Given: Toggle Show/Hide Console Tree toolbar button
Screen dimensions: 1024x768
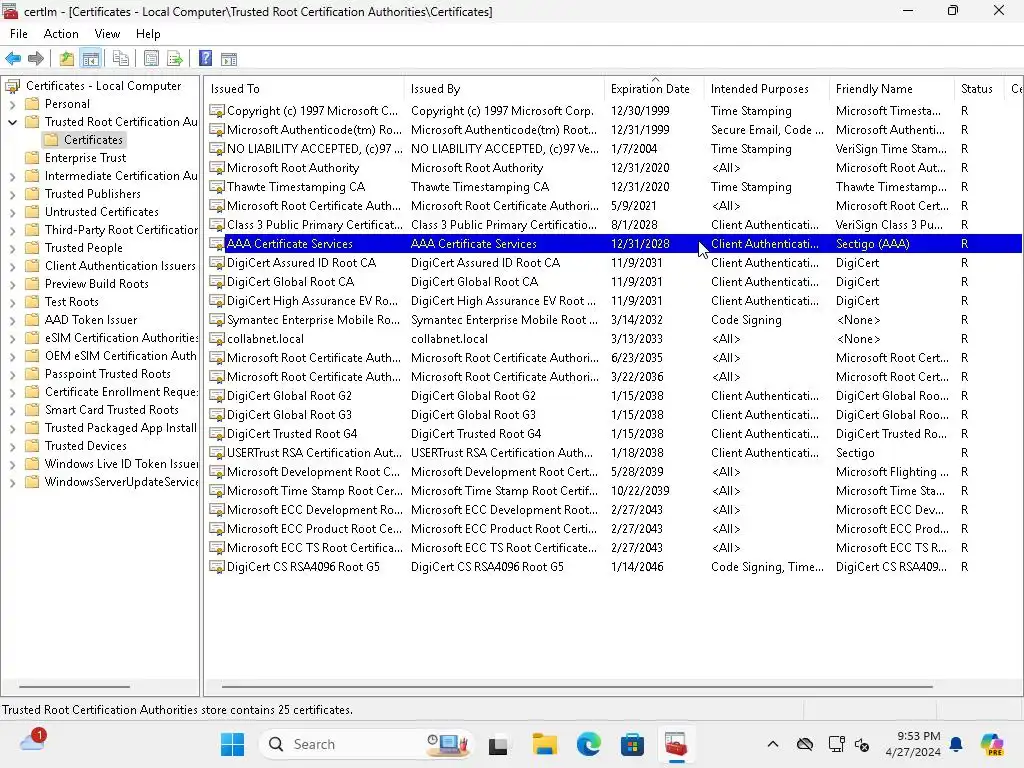Looking at the screenshot, I should (x=91, y=59).
